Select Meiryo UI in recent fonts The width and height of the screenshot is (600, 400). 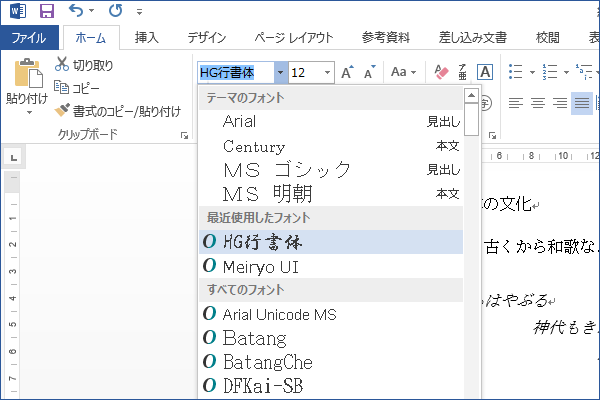pos(331,266)
